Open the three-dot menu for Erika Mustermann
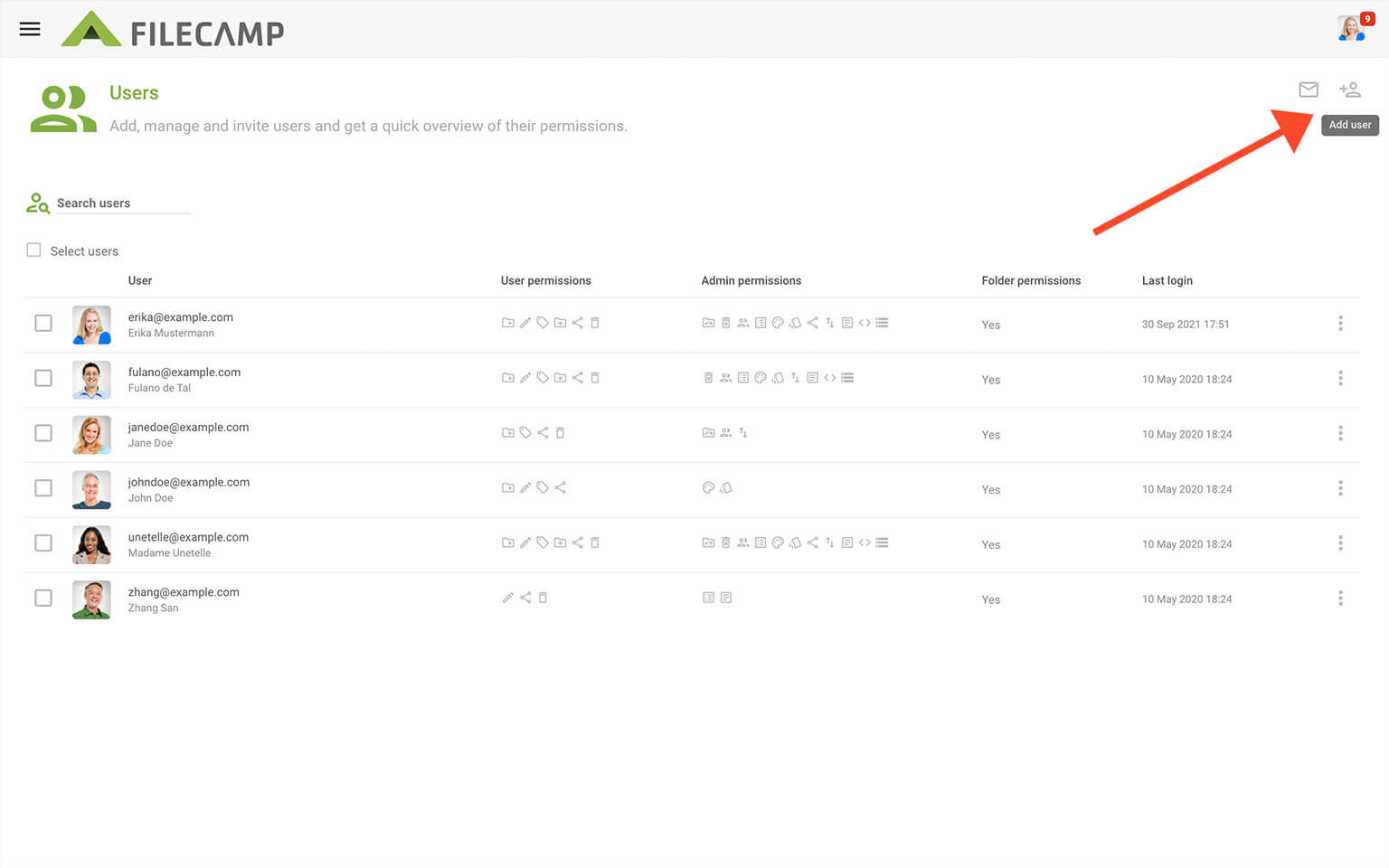This screenshot has height=868, width=1389. [1339, 324]
